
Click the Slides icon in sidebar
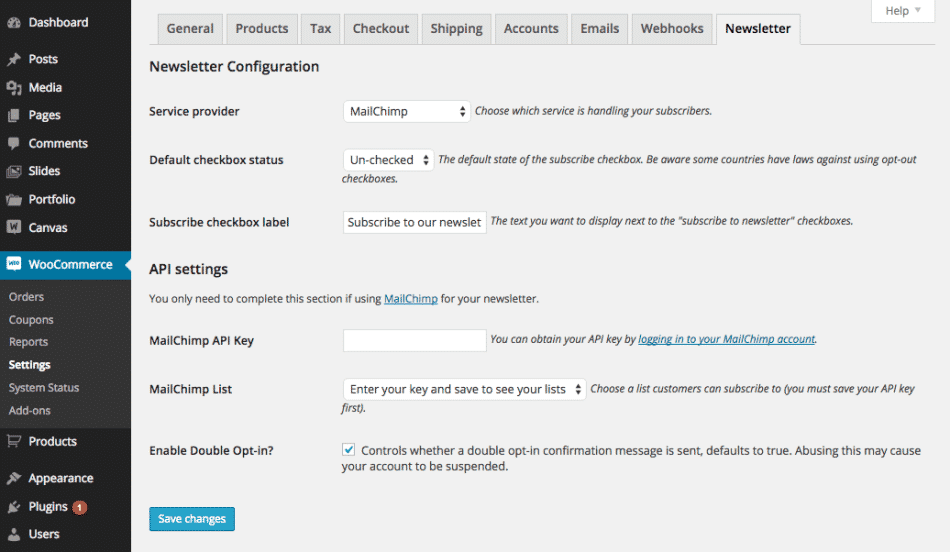tap(14, 171)
